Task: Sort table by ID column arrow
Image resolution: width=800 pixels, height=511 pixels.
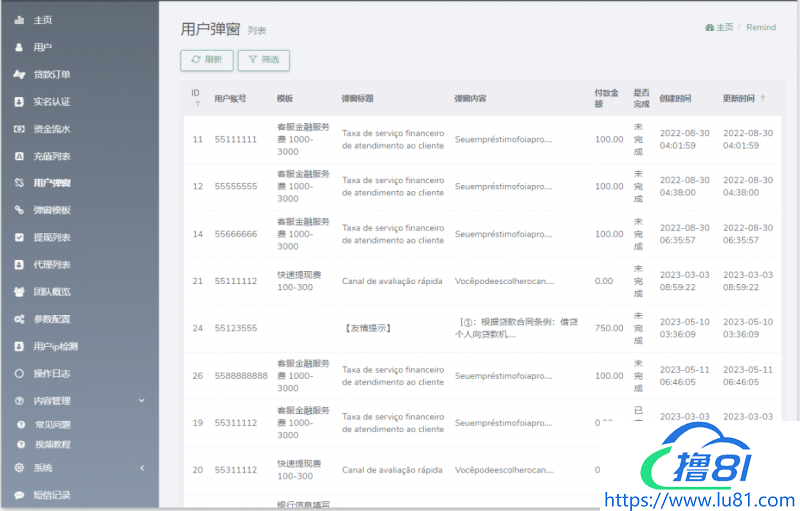Action: point(196,104)
